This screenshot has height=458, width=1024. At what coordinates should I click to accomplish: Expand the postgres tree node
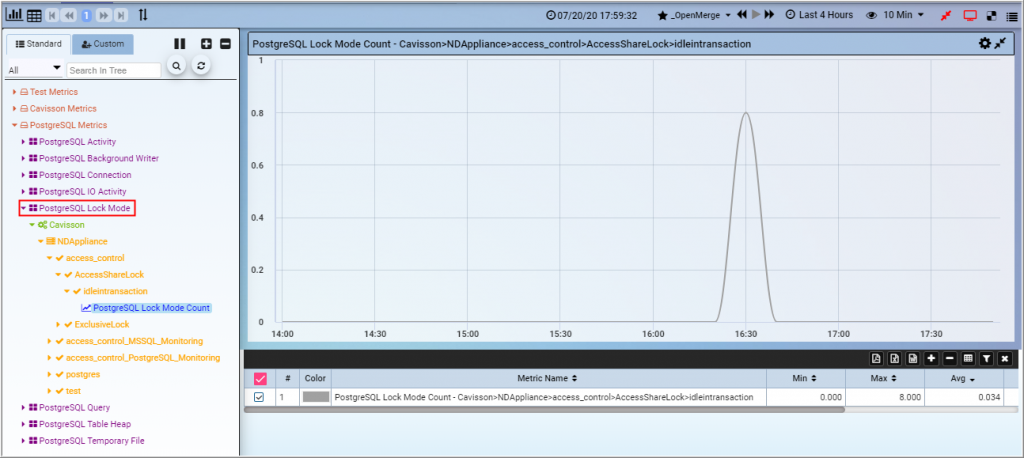tap(49, 374)
